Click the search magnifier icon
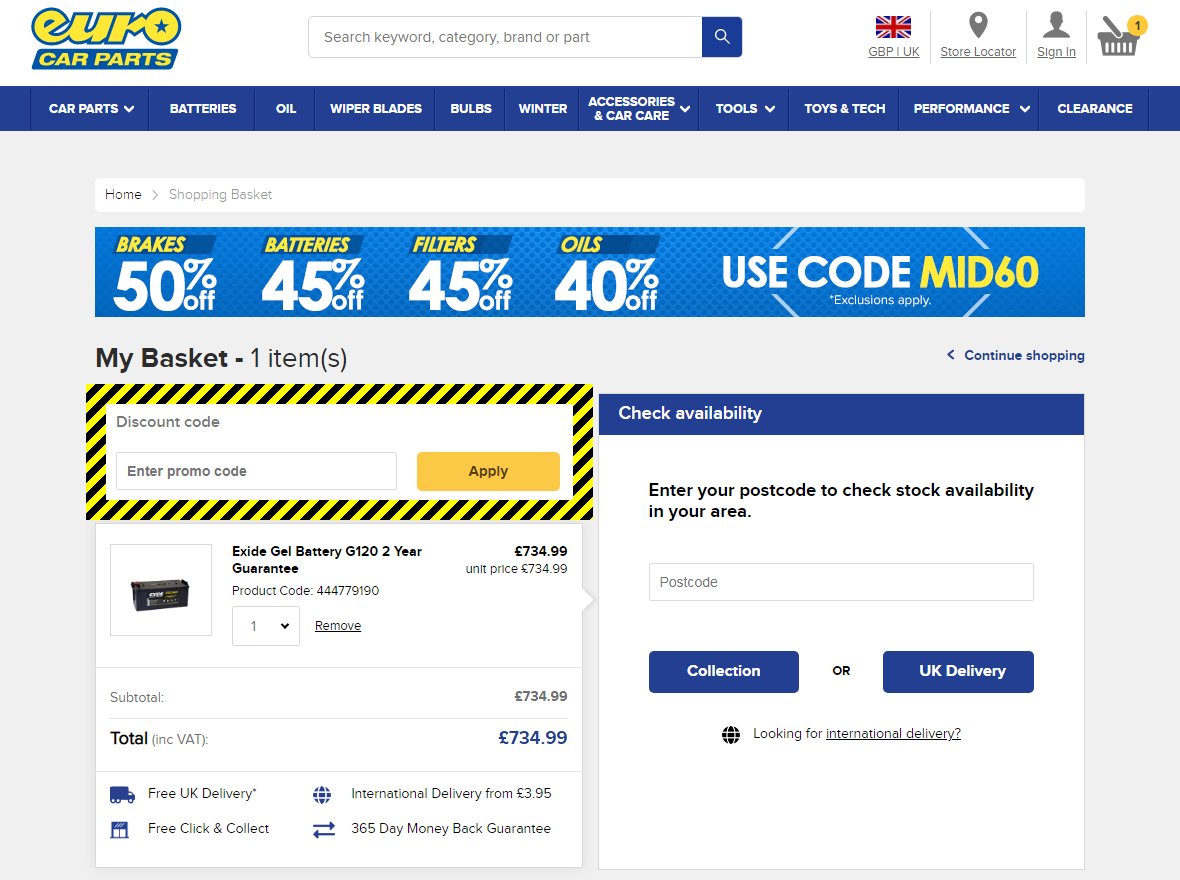1180x880 pixels. pos(722,36)
